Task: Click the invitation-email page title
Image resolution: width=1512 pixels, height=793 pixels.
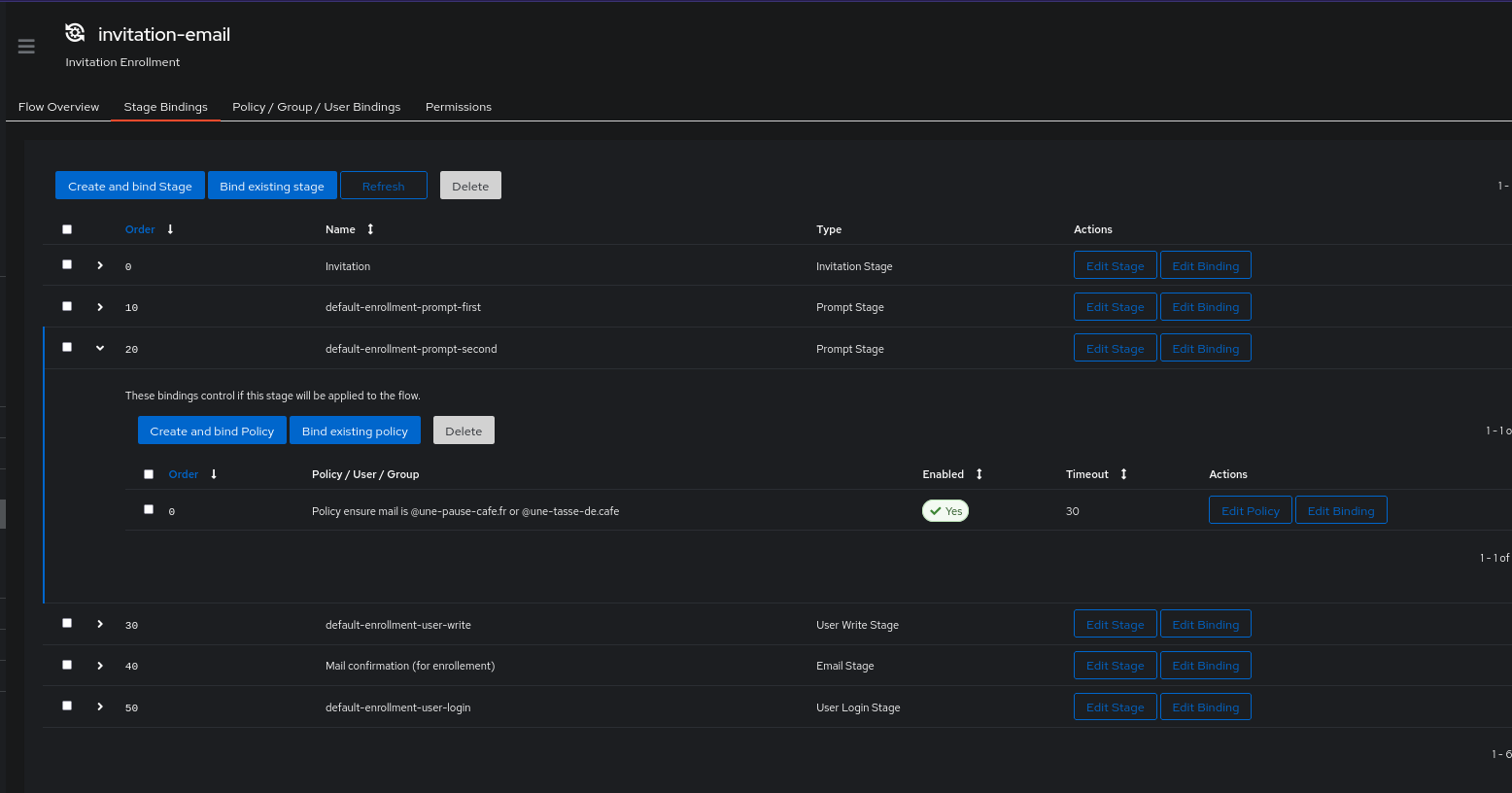Action: pos(164,34)
